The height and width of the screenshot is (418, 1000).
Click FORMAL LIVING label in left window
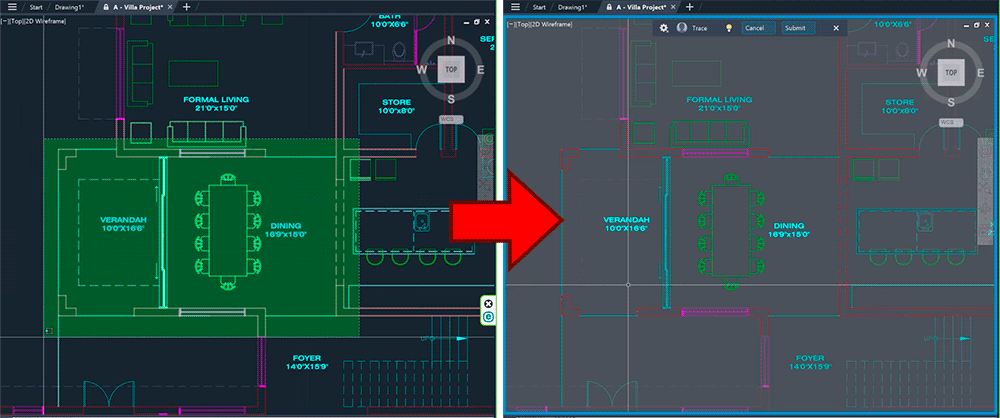tap(216, 103)
